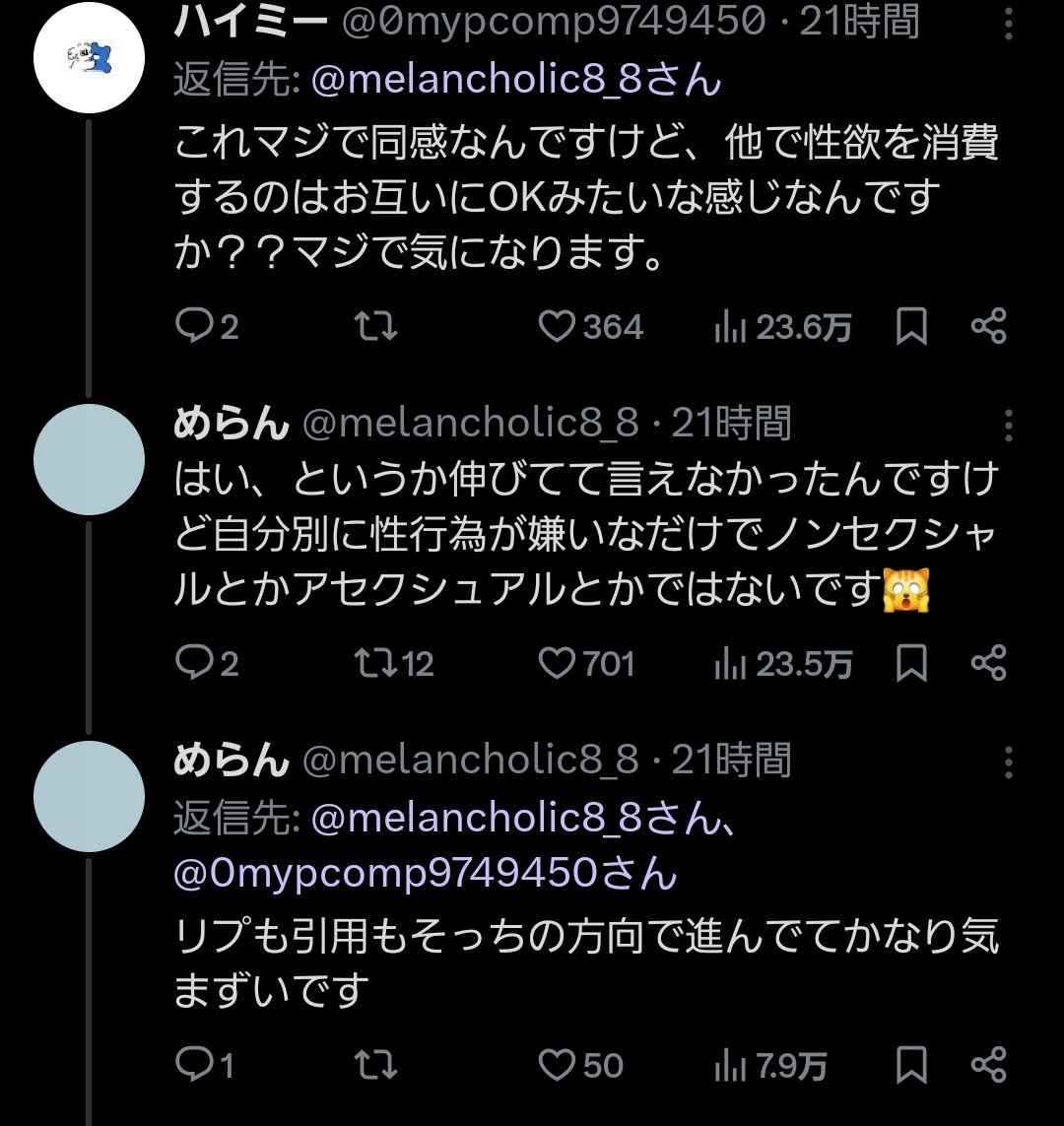Like the tweet with 701 likes
Viewport: 1064px width, 1126px height.
(x=559, y=663)
